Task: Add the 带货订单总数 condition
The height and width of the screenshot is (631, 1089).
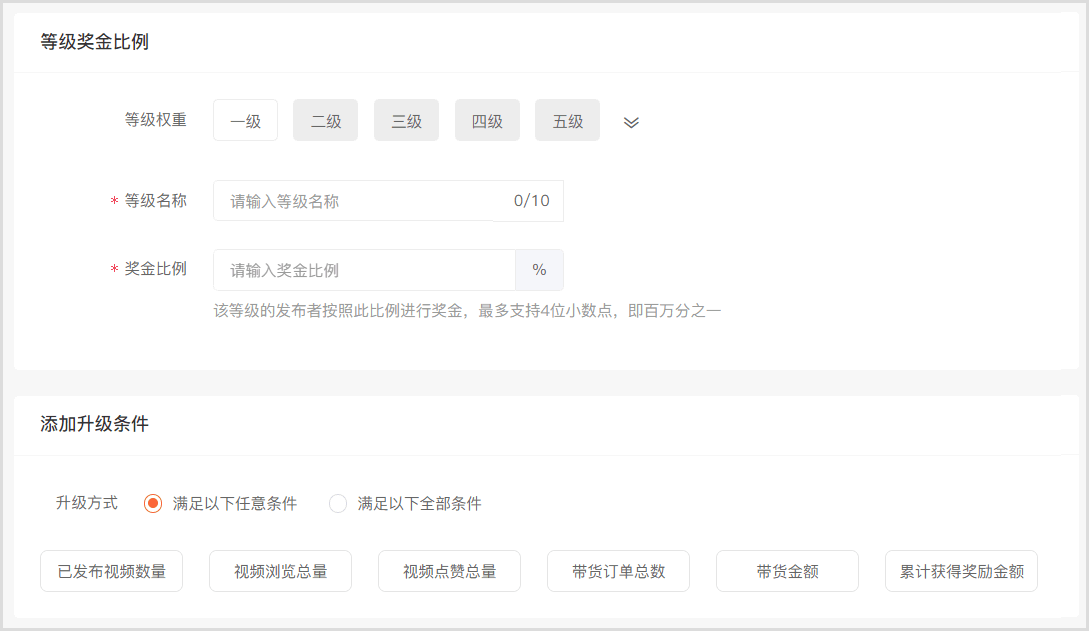Action: [618, 572]
